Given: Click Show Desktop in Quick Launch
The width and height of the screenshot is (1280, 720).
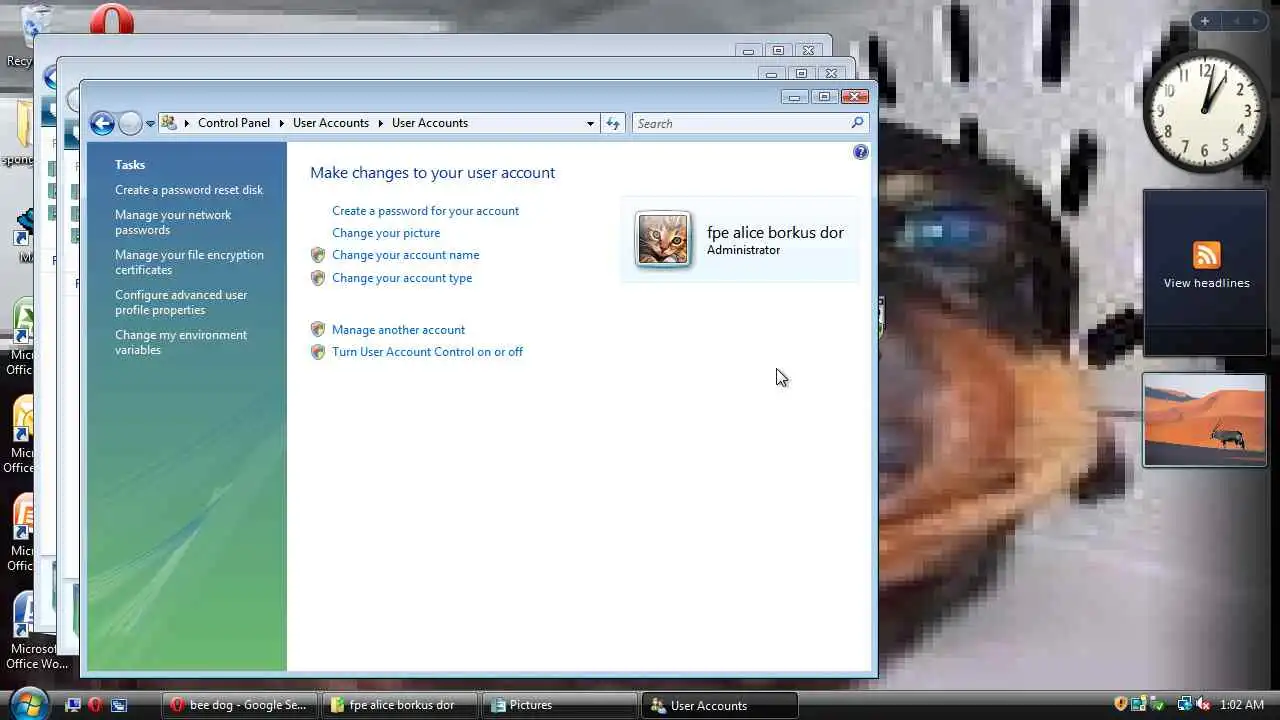Looking at the screenshot, I should tap(72, 705).
